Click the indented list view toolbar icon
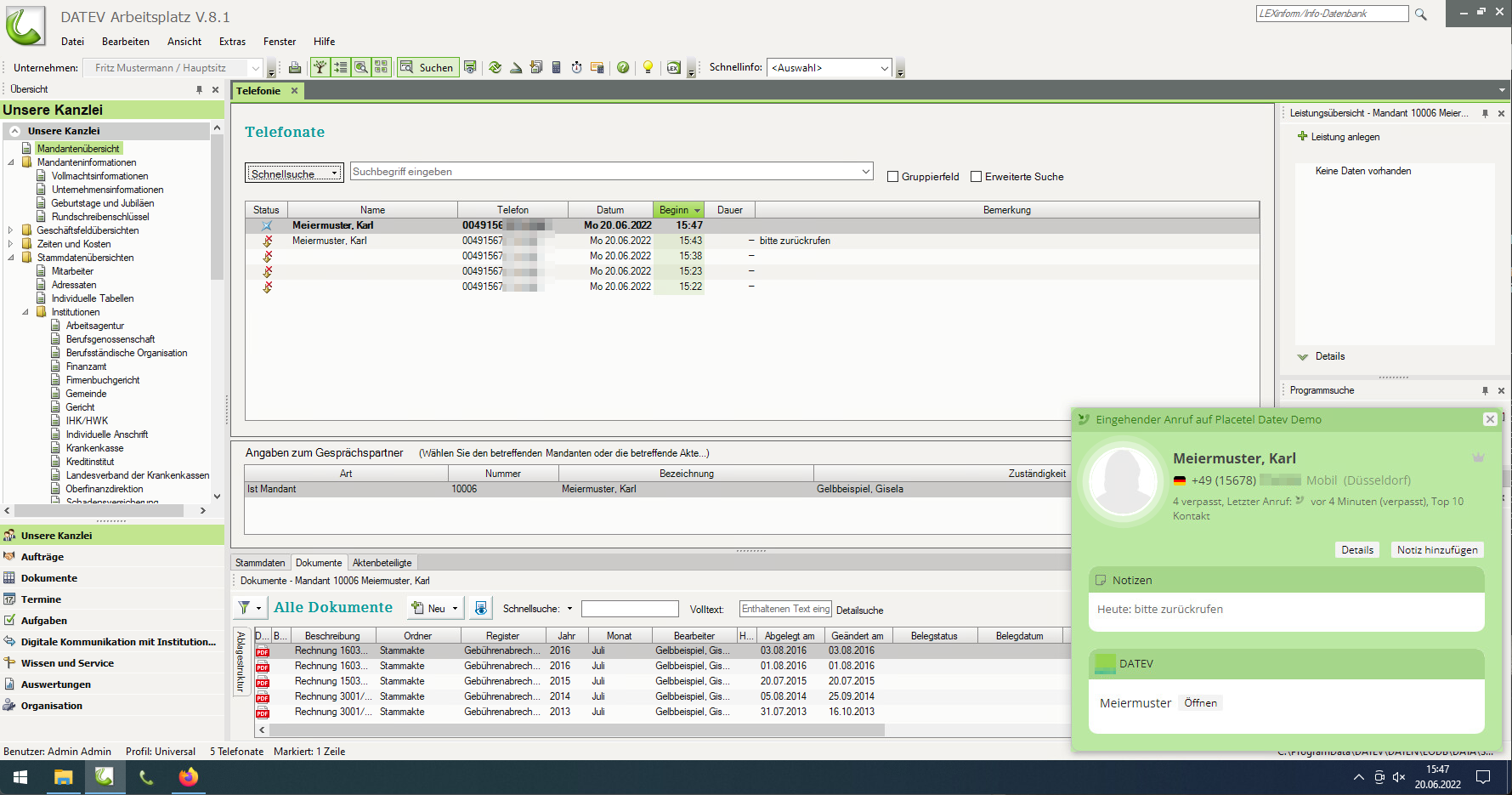Screen dimensions: 1512x795 point(341,67)
